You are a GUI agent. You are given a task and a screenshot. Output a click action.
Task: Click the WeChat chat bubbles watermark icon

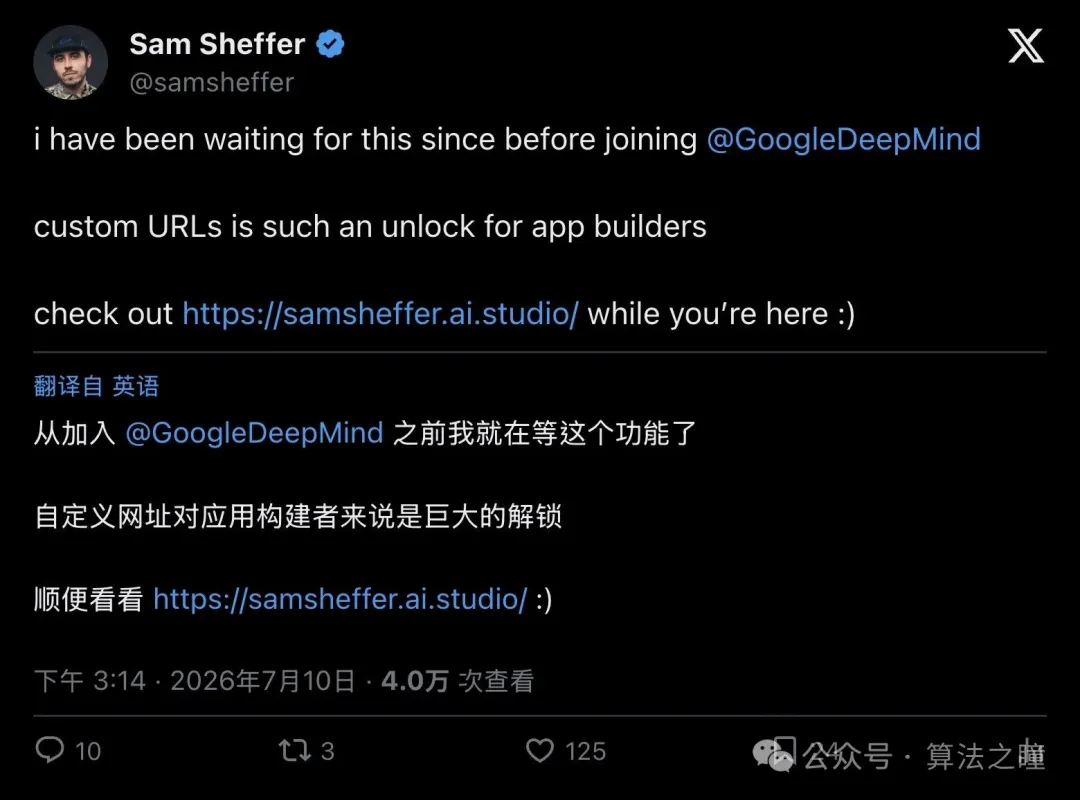772,756
